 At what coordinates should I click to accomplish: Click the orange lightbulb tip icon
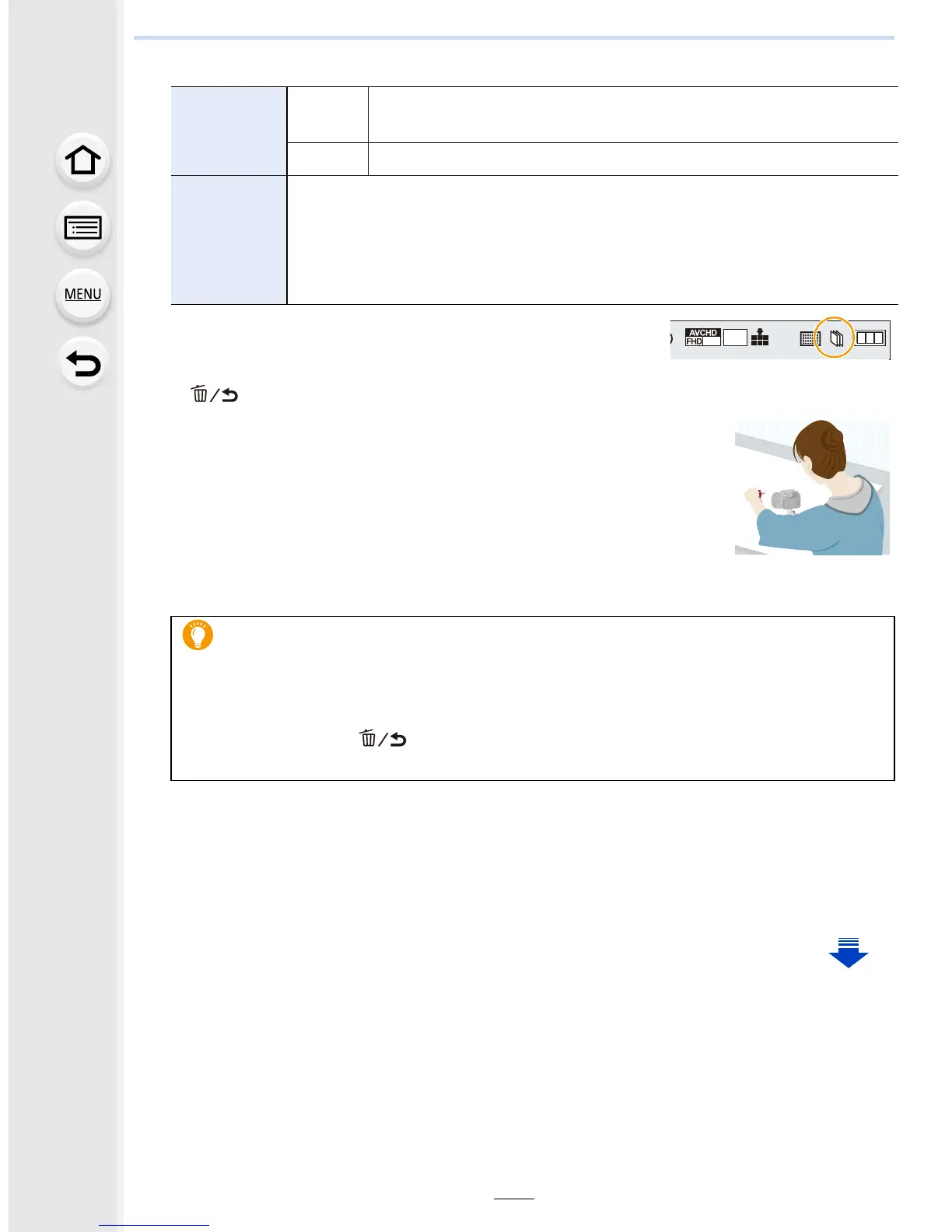point(198,635)
